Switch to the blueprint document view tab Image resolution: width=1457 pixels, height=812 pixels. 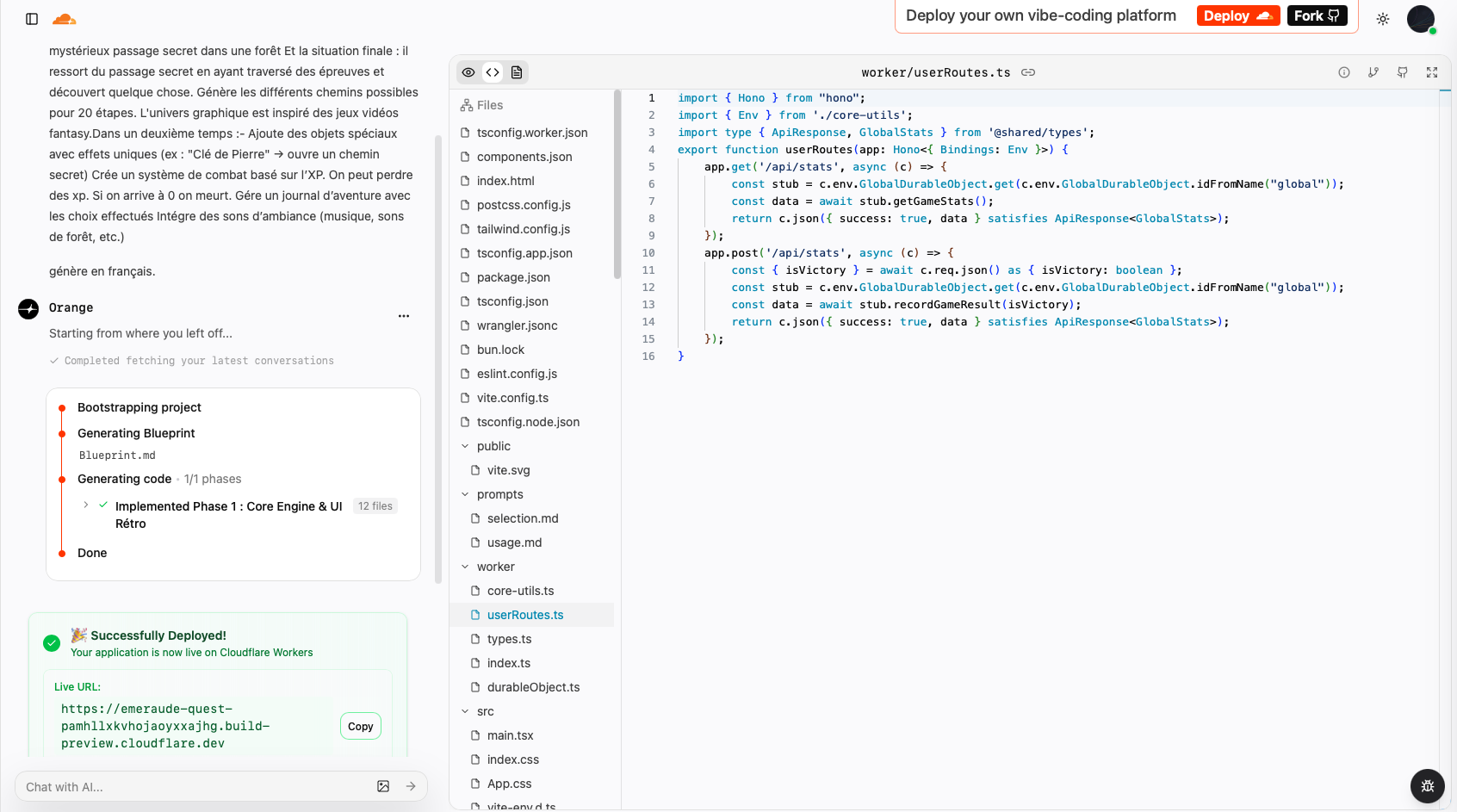click(517, 72)
